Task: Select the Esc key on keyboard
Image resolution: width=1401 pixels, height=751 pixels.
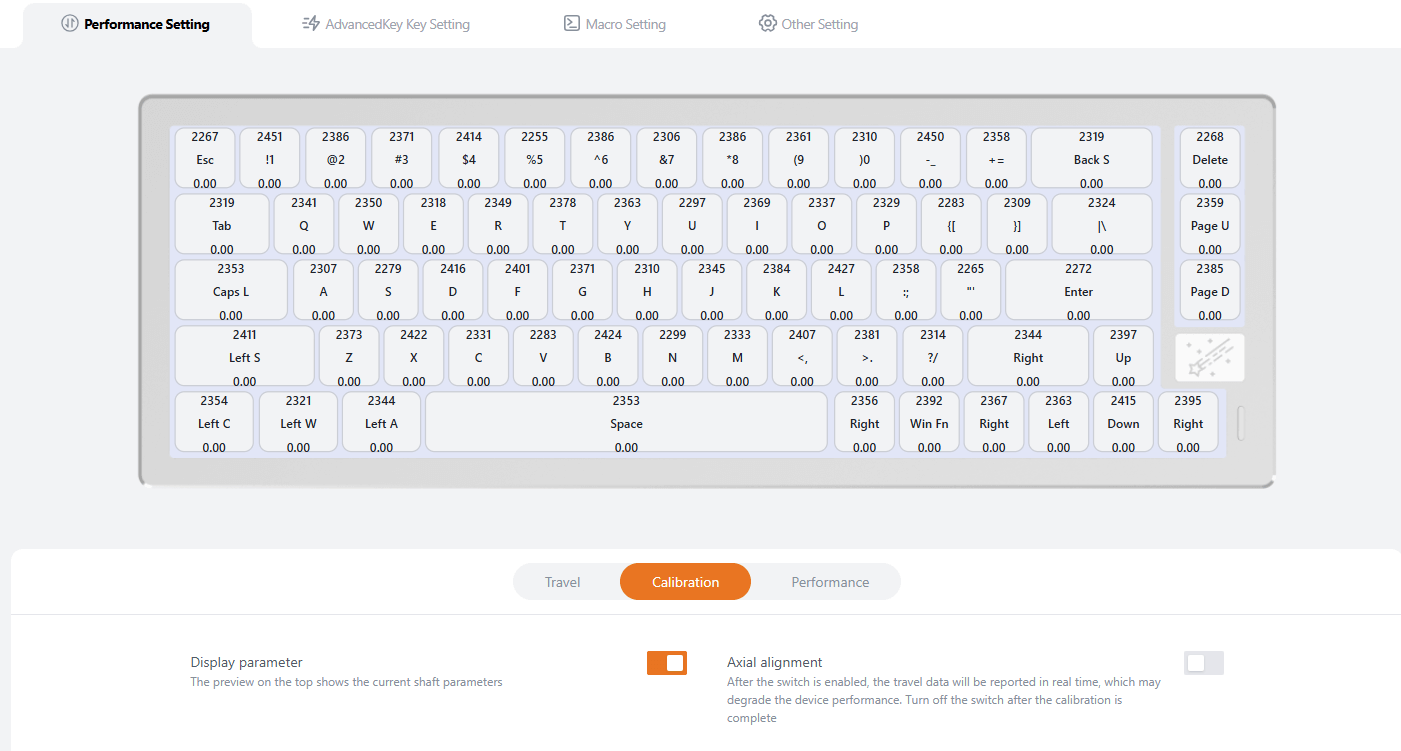Action: point(205,159)
